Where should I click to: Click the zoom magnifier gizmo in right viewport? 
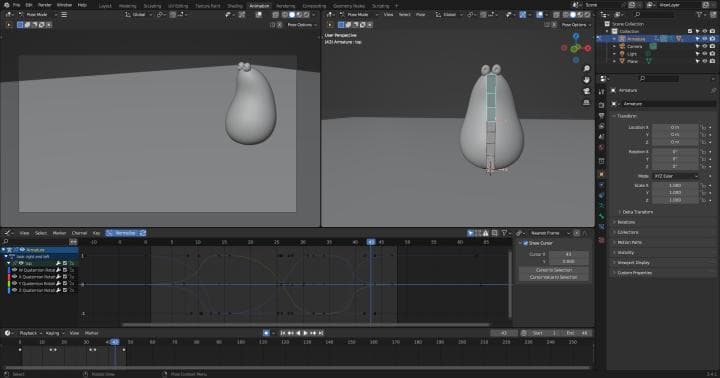coord(586,68)
